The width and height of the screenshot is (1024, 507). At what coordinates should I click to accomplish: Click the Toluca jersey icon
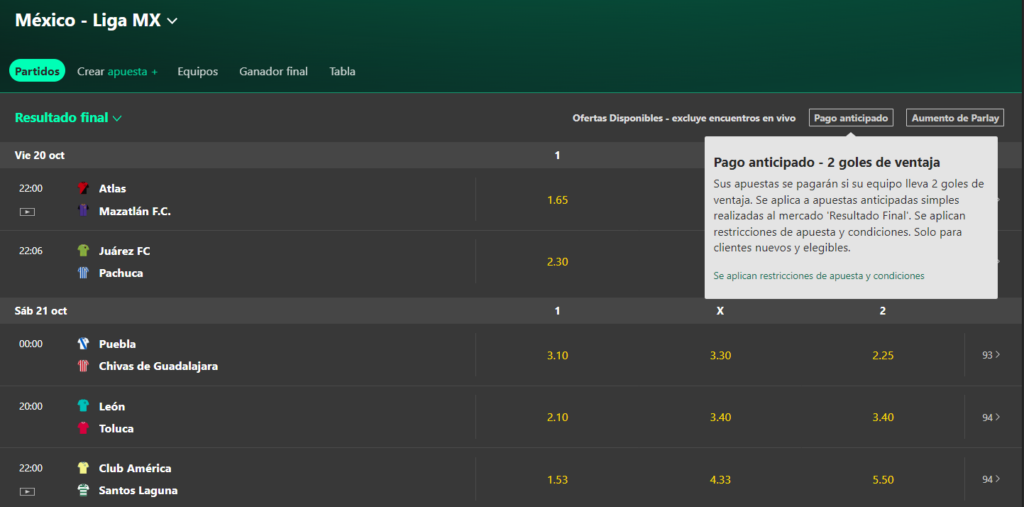point(83,429)
